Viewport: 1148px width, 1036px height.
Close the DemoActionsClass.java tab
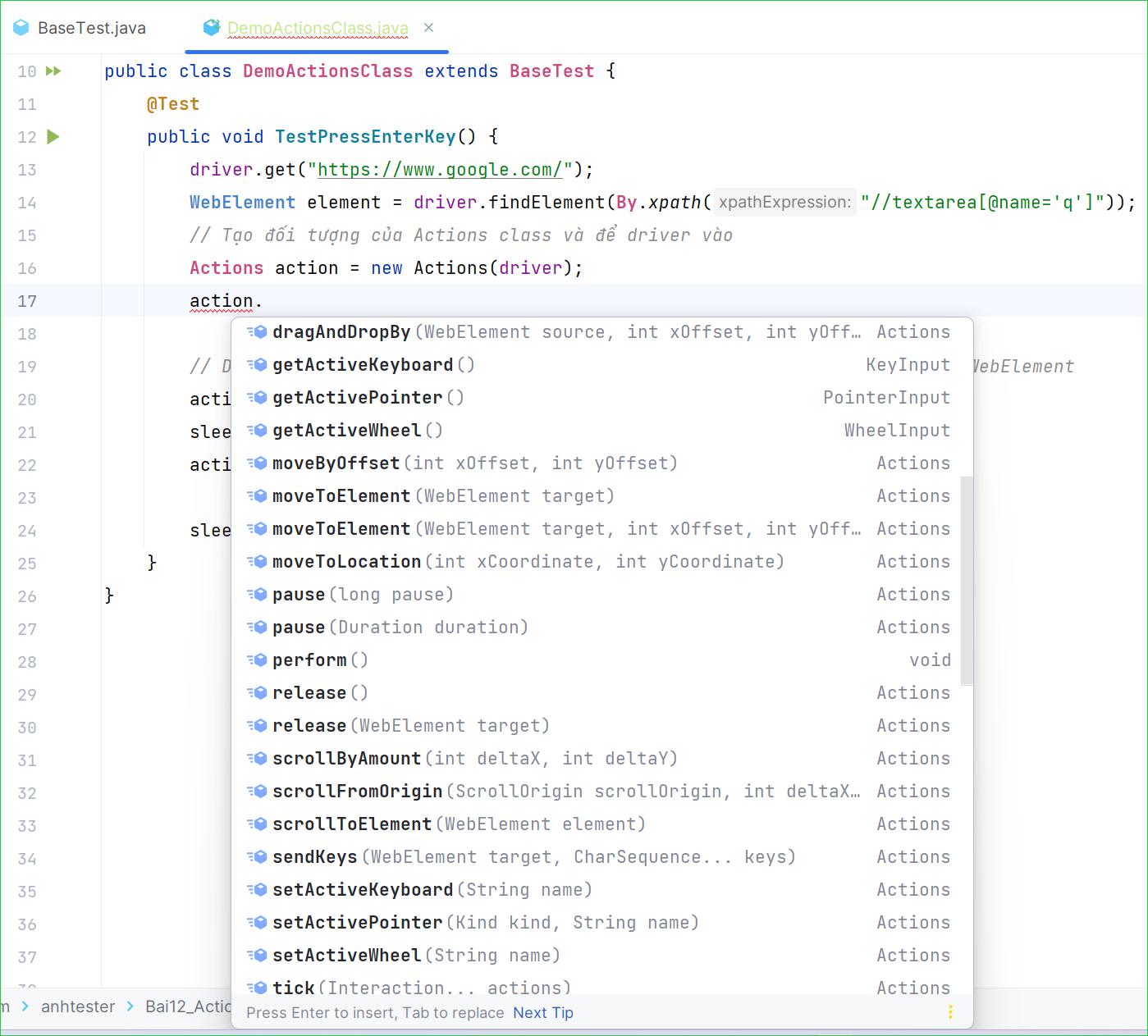click(428, 28)
